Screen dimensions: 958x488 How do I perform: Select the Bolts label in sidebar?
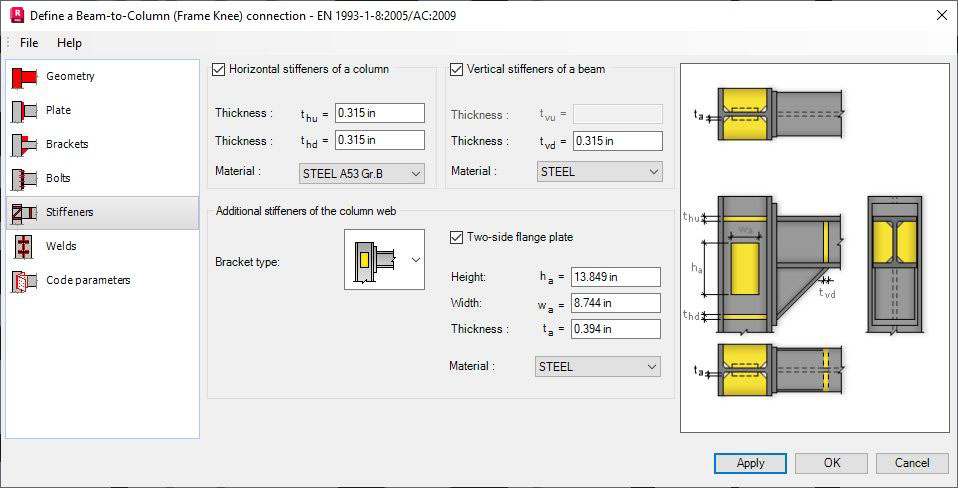pos(58,178)
